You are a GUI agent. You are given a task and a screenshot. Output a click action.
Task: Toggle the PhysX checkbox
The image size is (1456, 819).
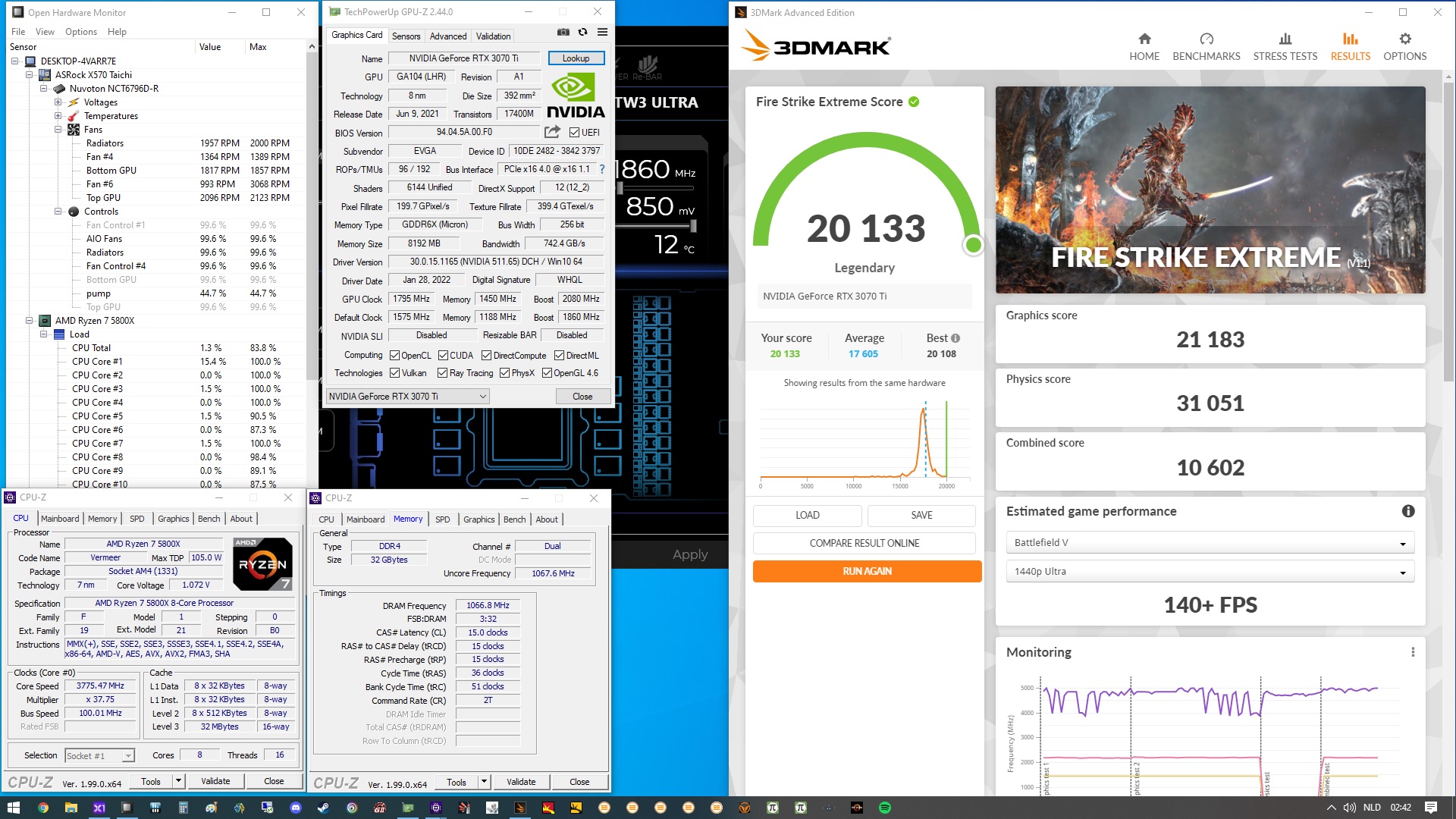[504, 373]
